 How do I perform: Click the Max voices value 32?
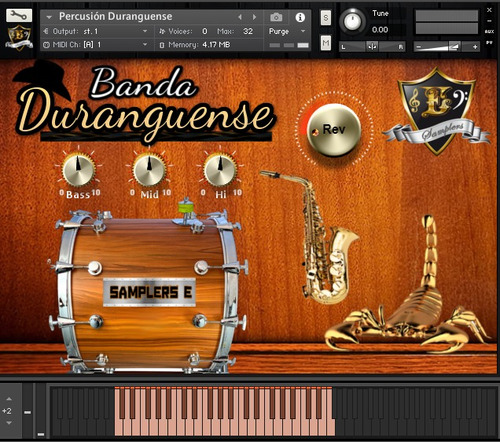pyautogui.click(x=248, y=31)
